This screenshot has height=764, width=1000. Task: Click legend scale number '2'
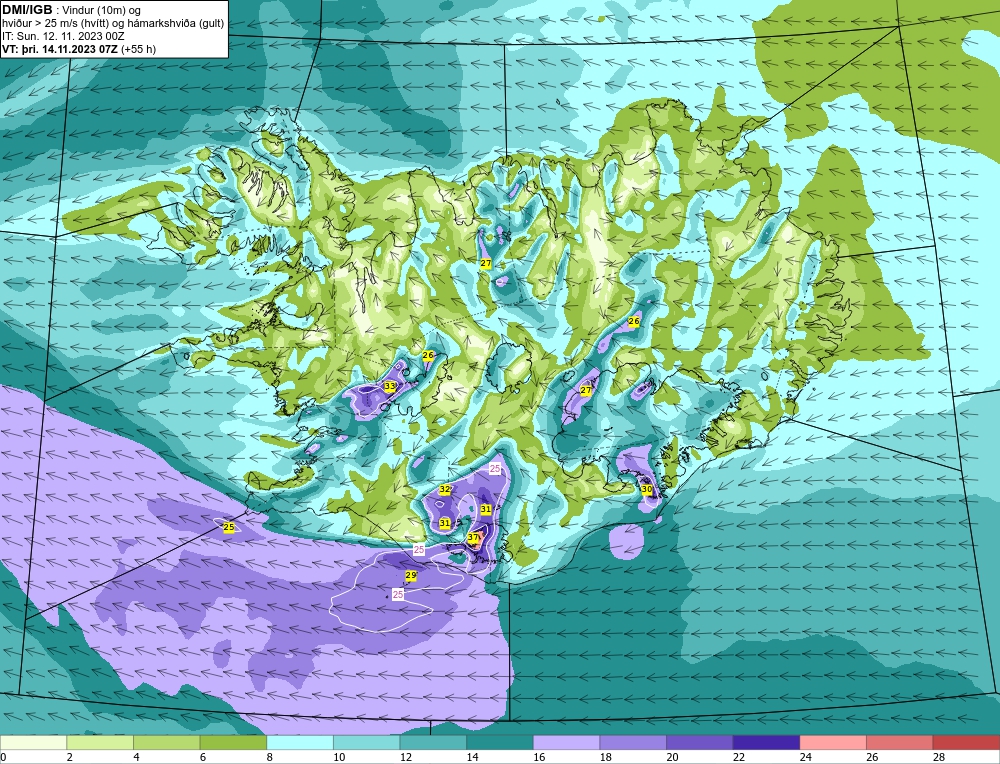[x=69, y=757]
